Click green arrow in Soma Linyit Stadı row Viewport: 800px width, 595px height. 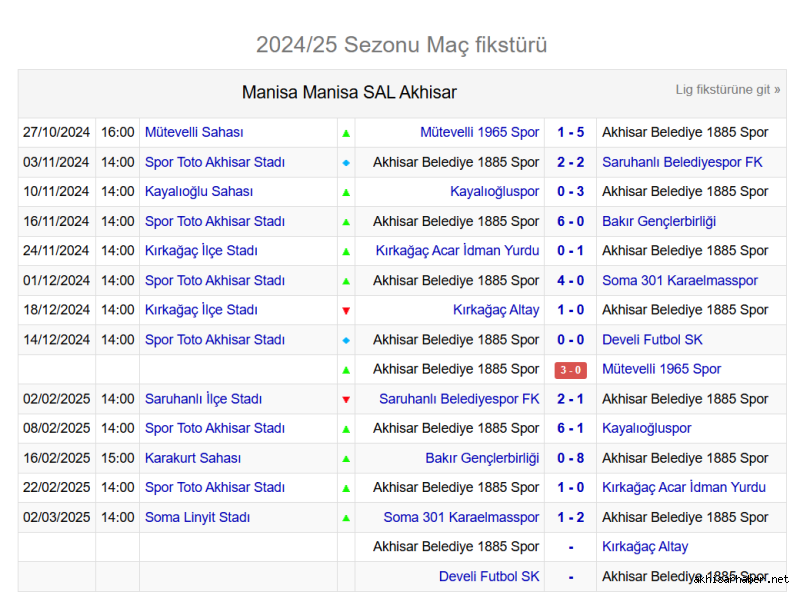point(346,518)
